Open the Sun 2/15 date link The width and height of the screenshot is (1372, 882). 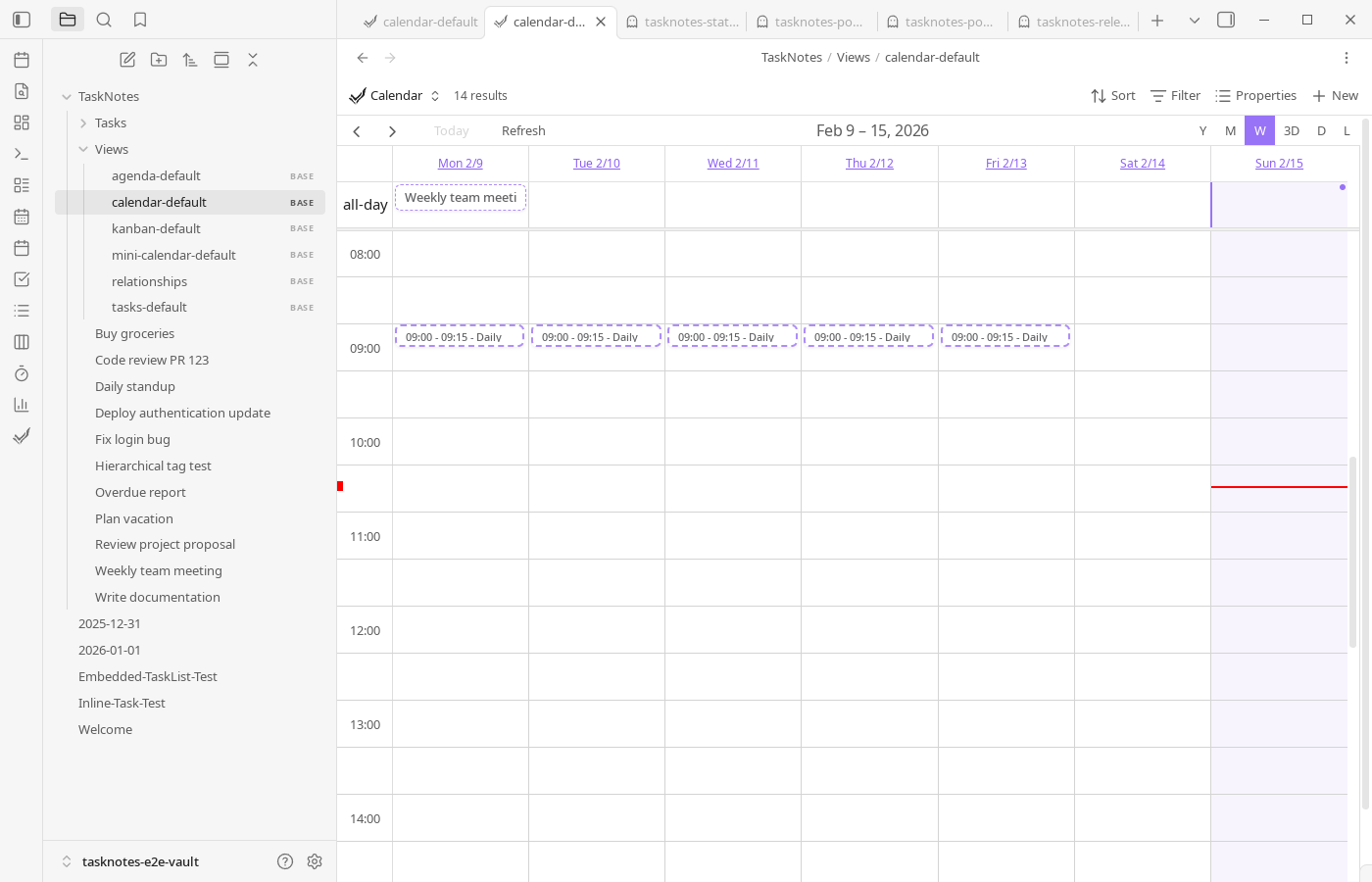[1279, 163]
